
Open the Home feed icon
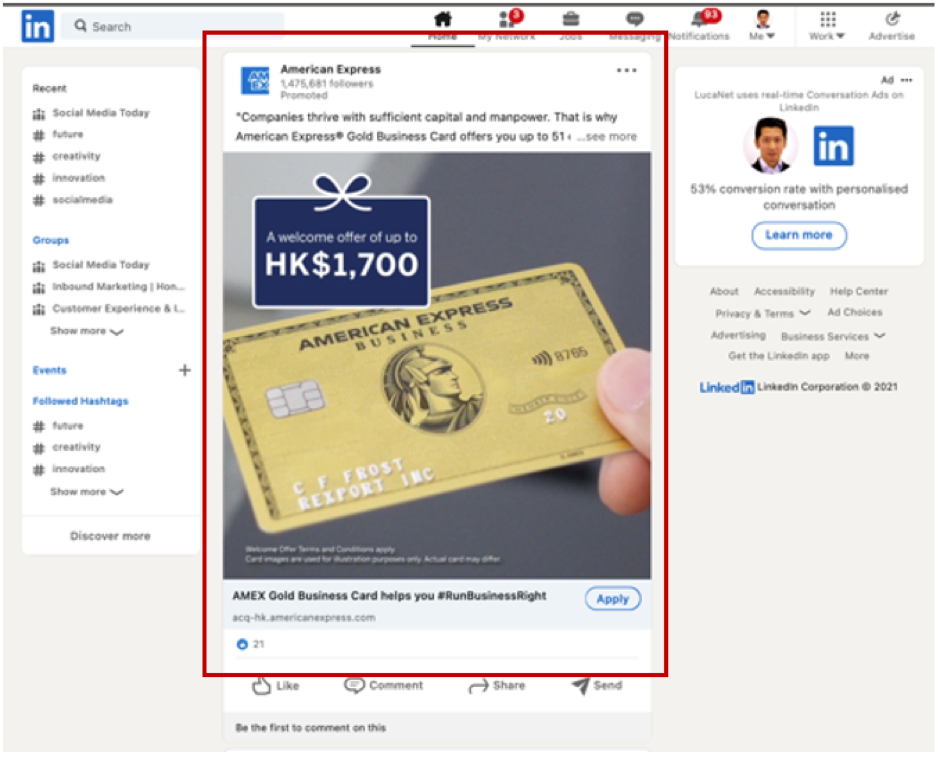click(x=442, y=20)
